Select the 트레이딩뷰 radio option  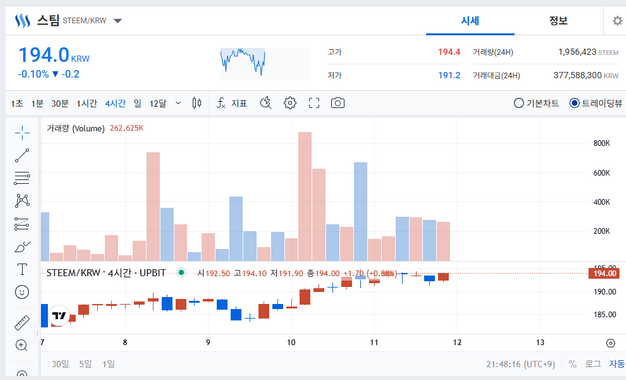(596, 103)
